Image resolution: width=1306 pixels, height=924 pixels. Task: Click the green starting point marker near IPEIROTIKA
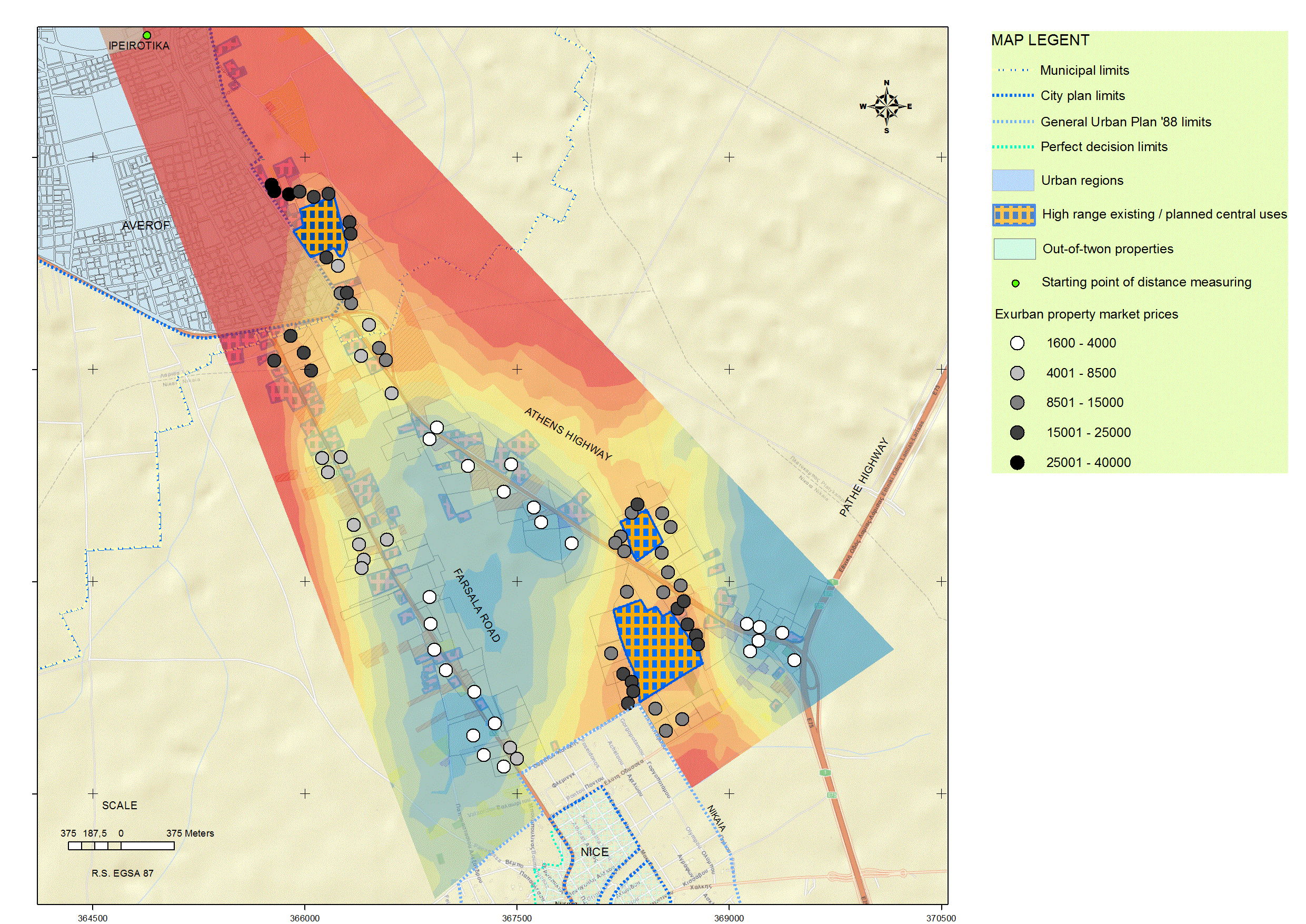(x=147, y=35)
